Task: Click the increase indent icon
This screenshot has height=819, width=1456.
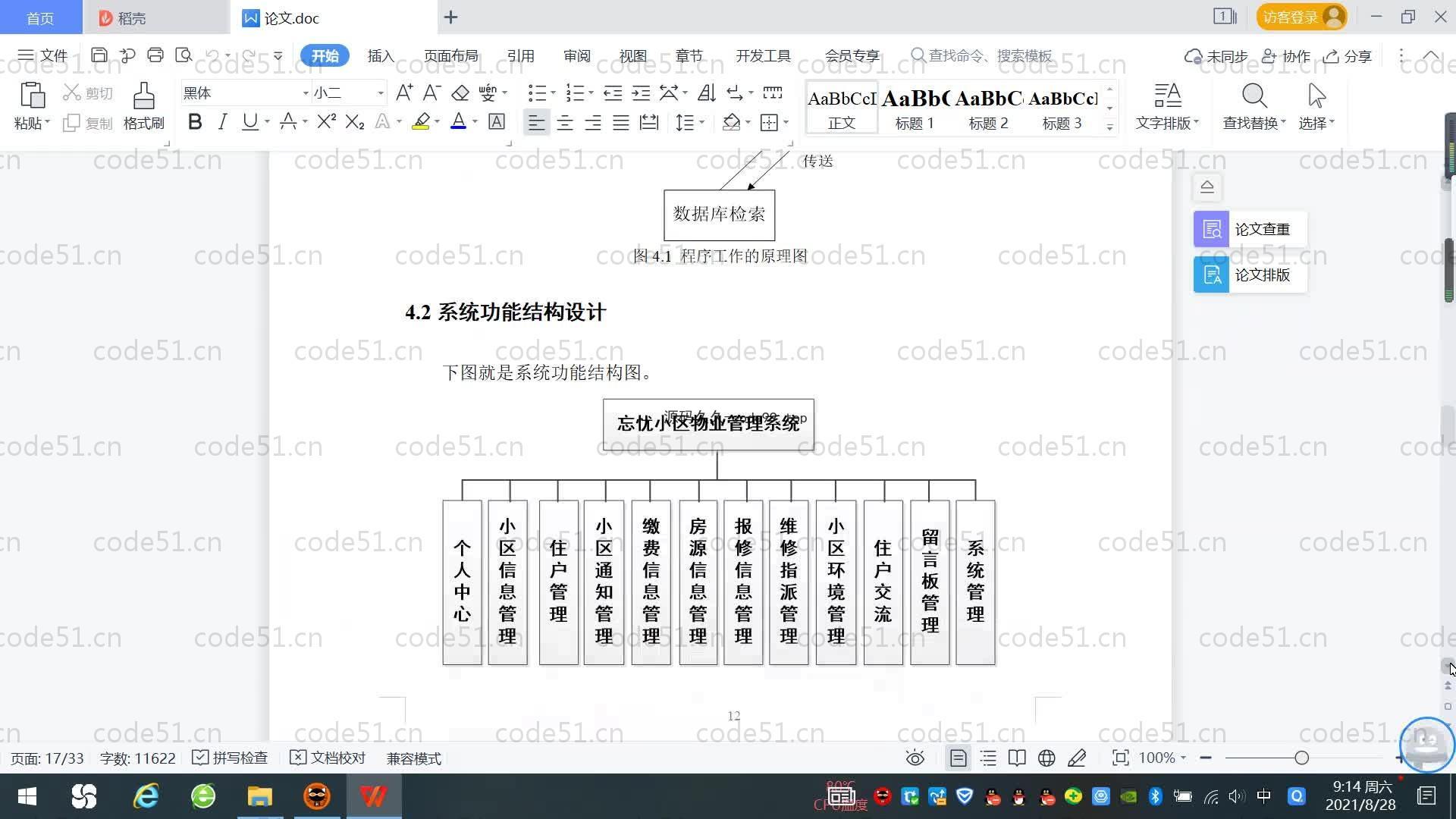Action: tap(641, 93)
